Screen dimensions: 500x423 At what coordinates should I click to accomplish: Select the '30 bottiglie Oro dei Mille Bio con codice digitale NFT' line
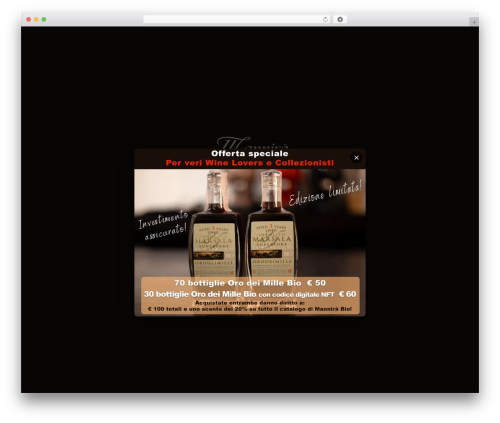coord(250,294)
